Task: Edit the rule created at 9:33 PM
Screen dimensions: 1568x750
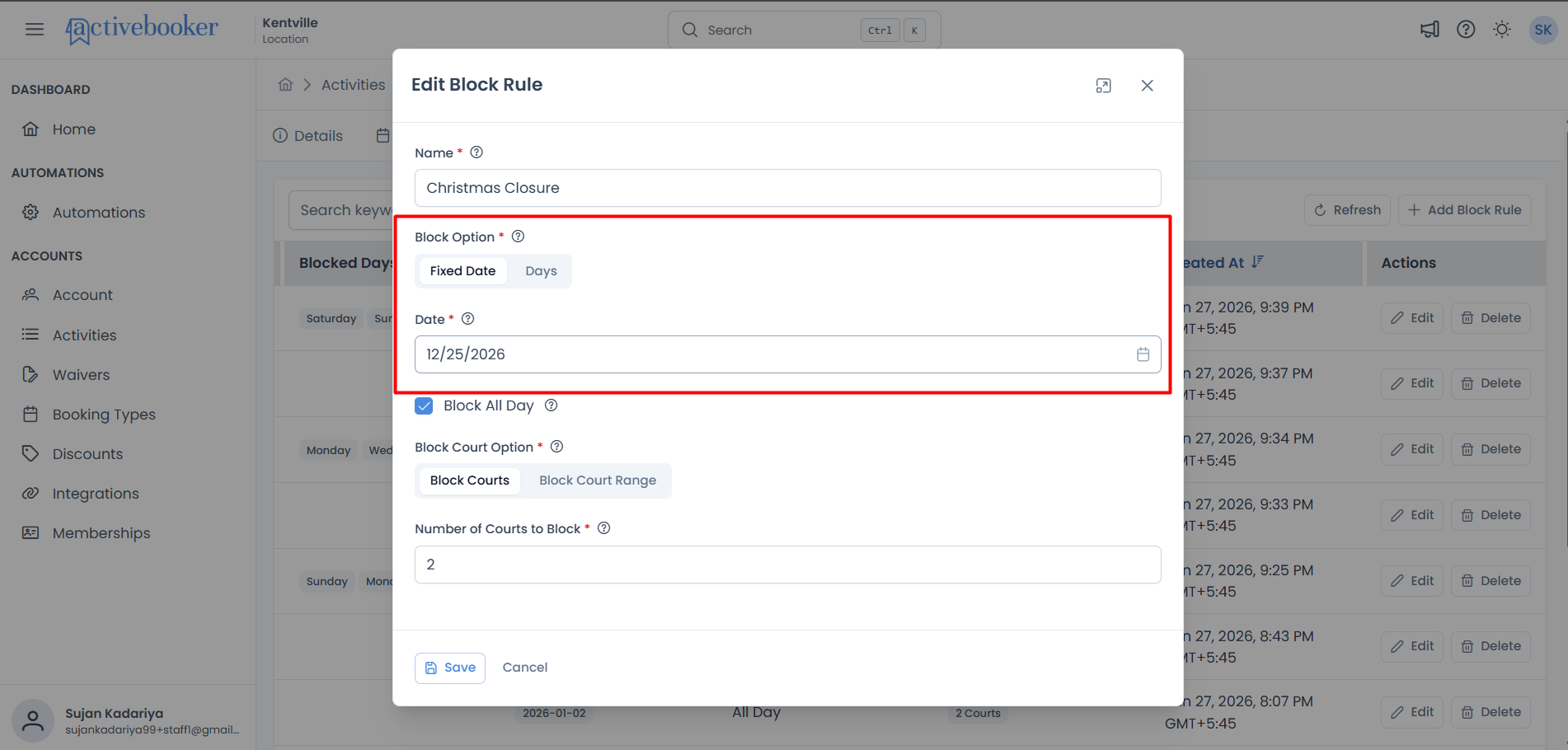Action: point(1412,515)
